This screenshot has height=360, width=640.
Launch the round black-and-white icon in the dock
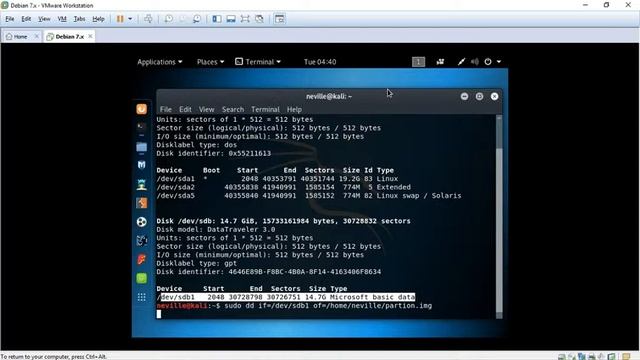pyautogui.click(x=142, y=222)
